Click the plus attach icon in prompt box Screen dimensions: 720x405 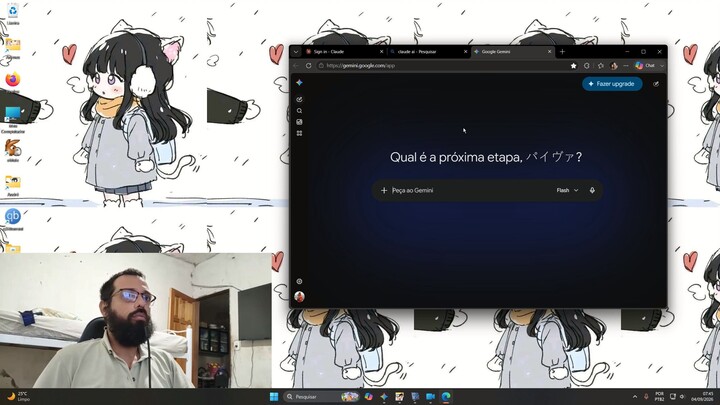pos(384,190)
